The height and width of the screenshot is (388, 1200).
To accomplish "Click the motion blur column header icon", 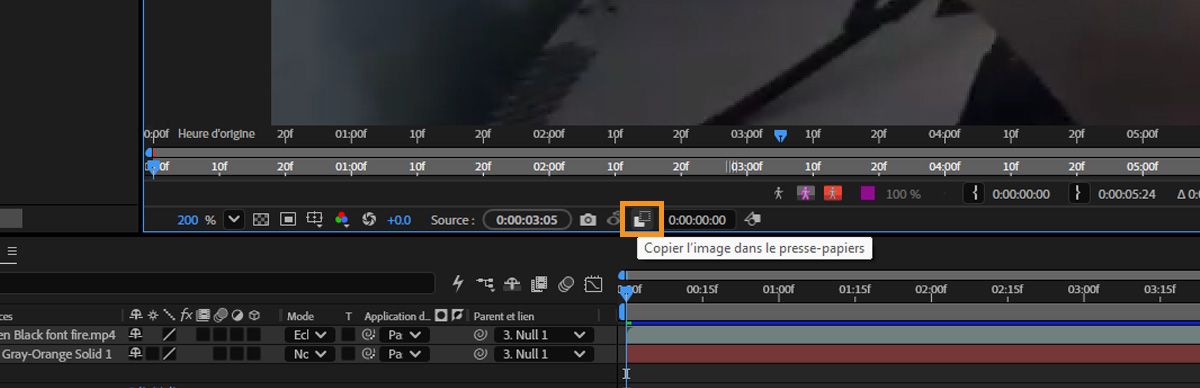I will pyautogui.click(x=220, y=316).
